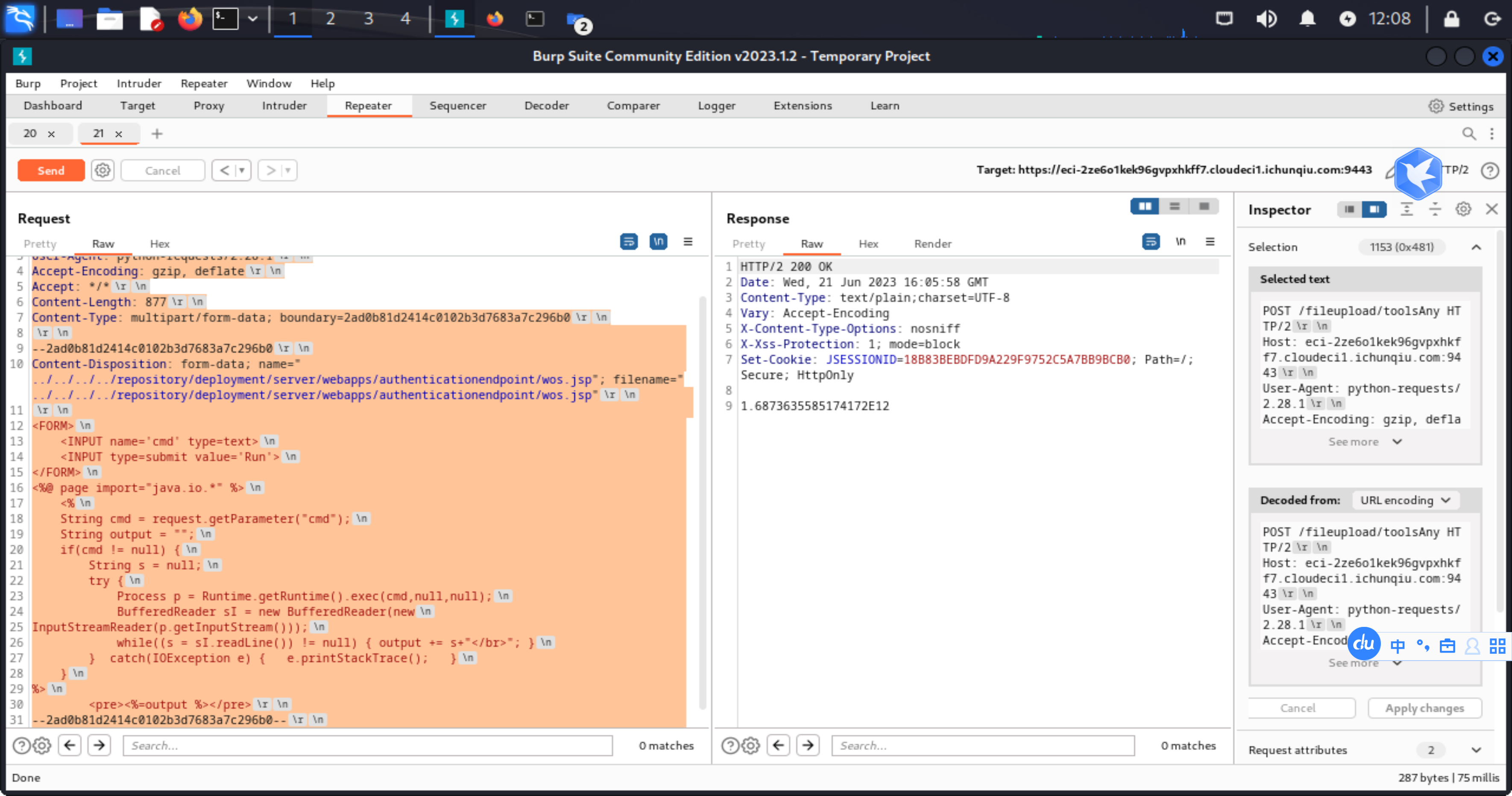Click the Repeater search magnifier icon
Viewport: 1512px width, 796px height.
tap(1468, 134)
